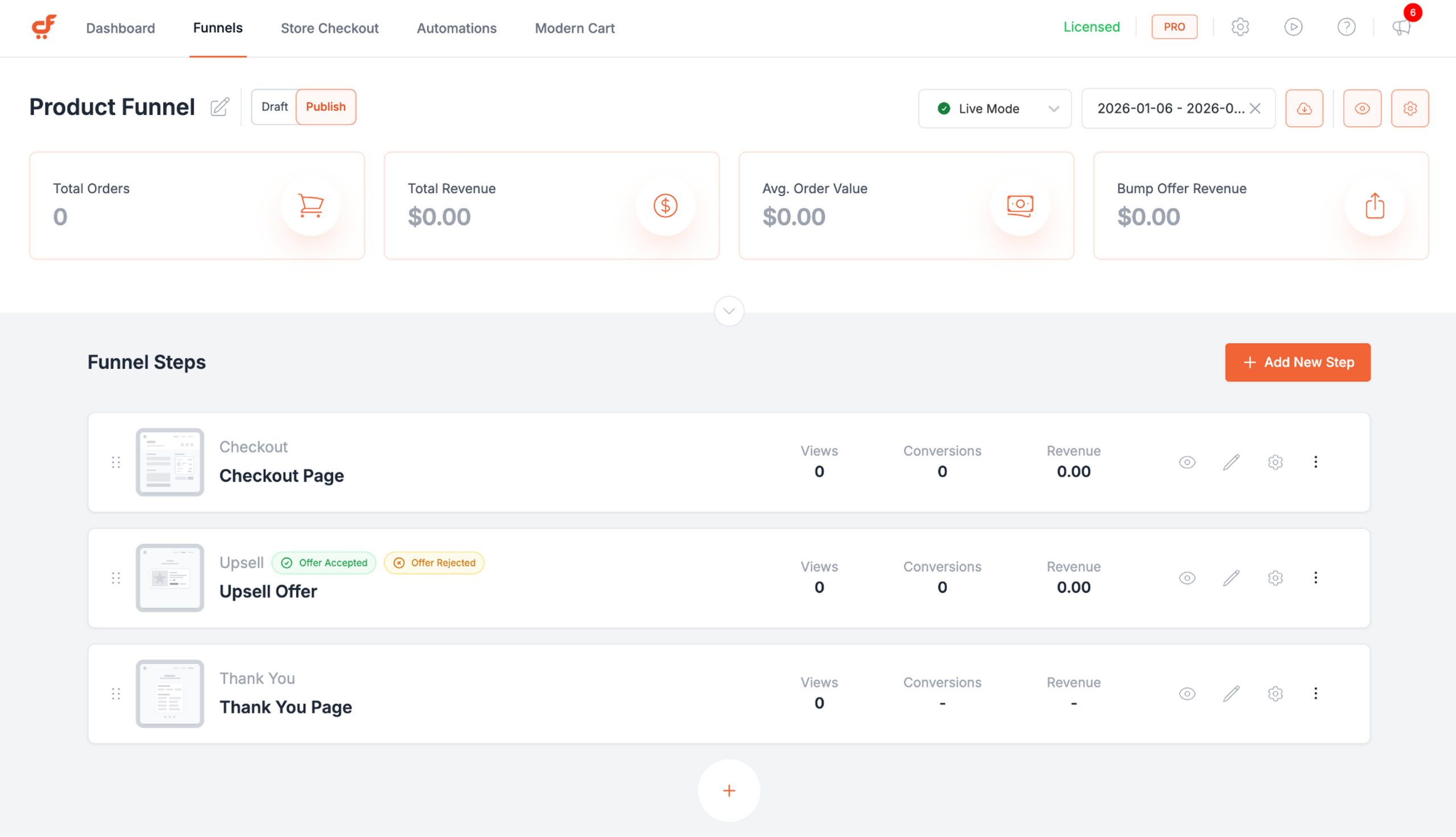
Task: Open the video tutorials play icon
Action: 1293,27
